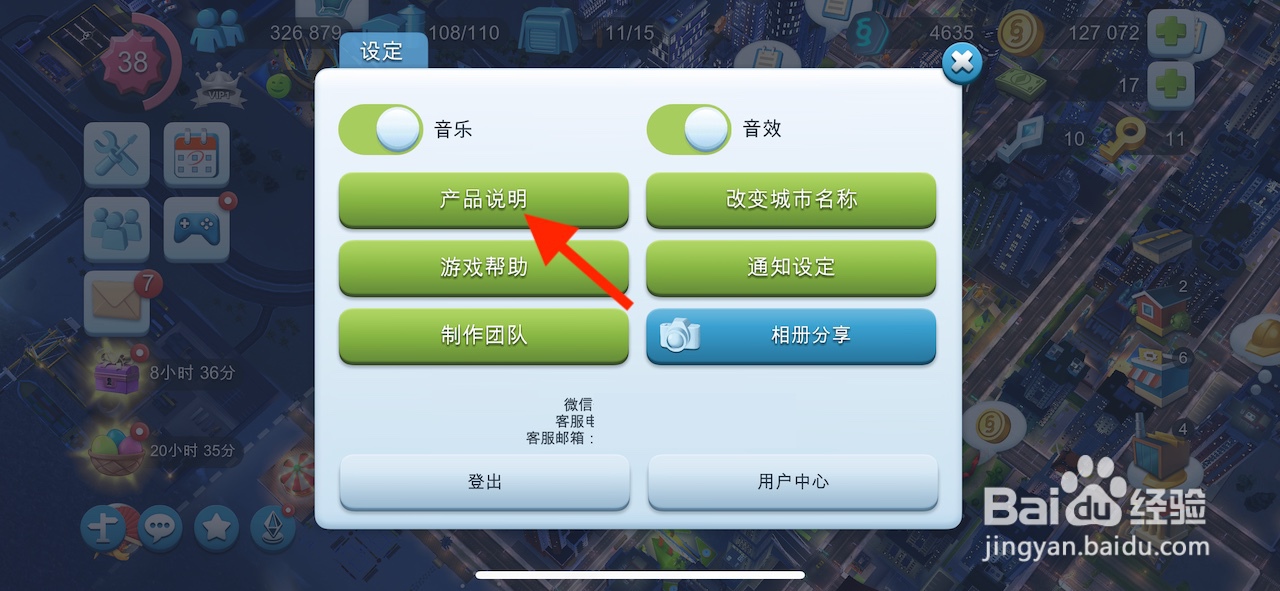The width and height of the screenshot is (1280, 591).
Task: Toggle the 音效 sound effects switch
Action: coord(689,129)
